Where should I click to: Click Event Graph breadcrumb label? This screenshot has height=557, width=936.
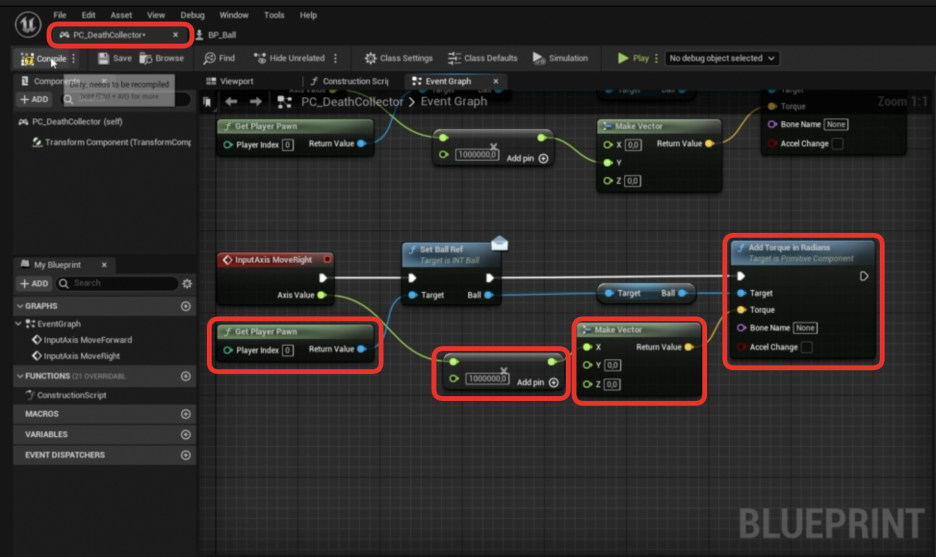tap(454, 101)
